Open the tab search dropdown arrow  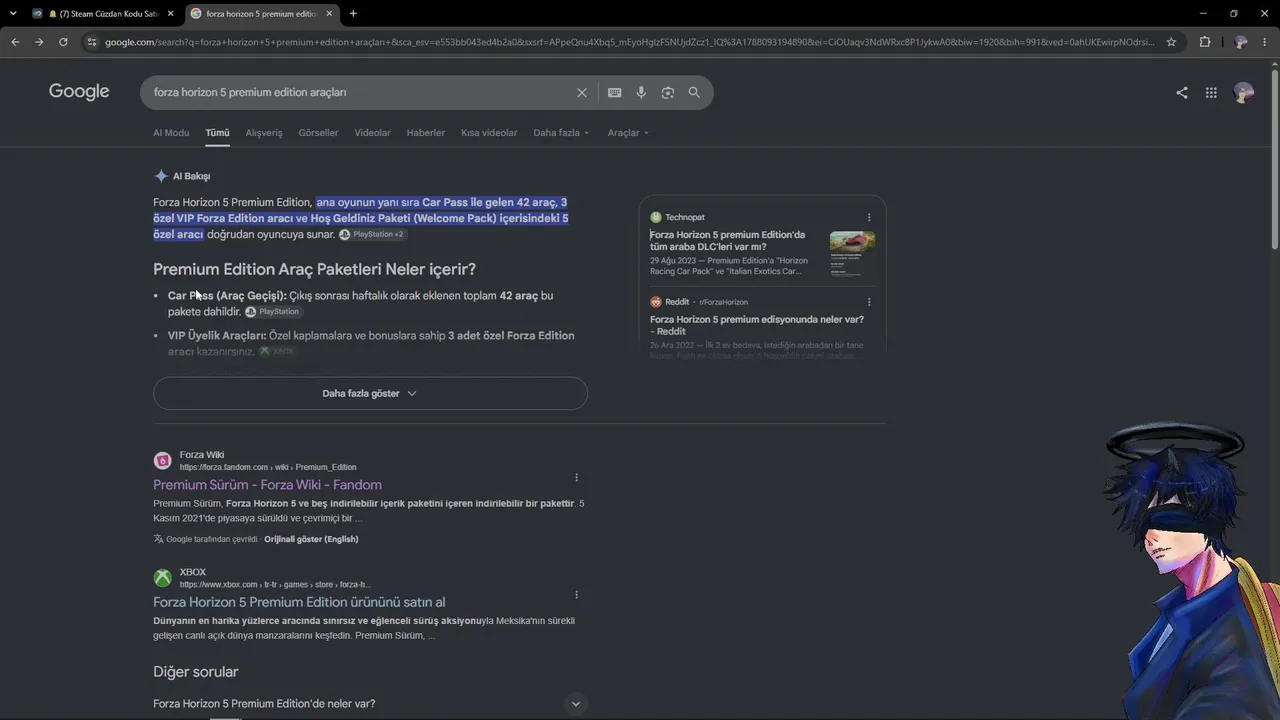click(x=13, y=14)
